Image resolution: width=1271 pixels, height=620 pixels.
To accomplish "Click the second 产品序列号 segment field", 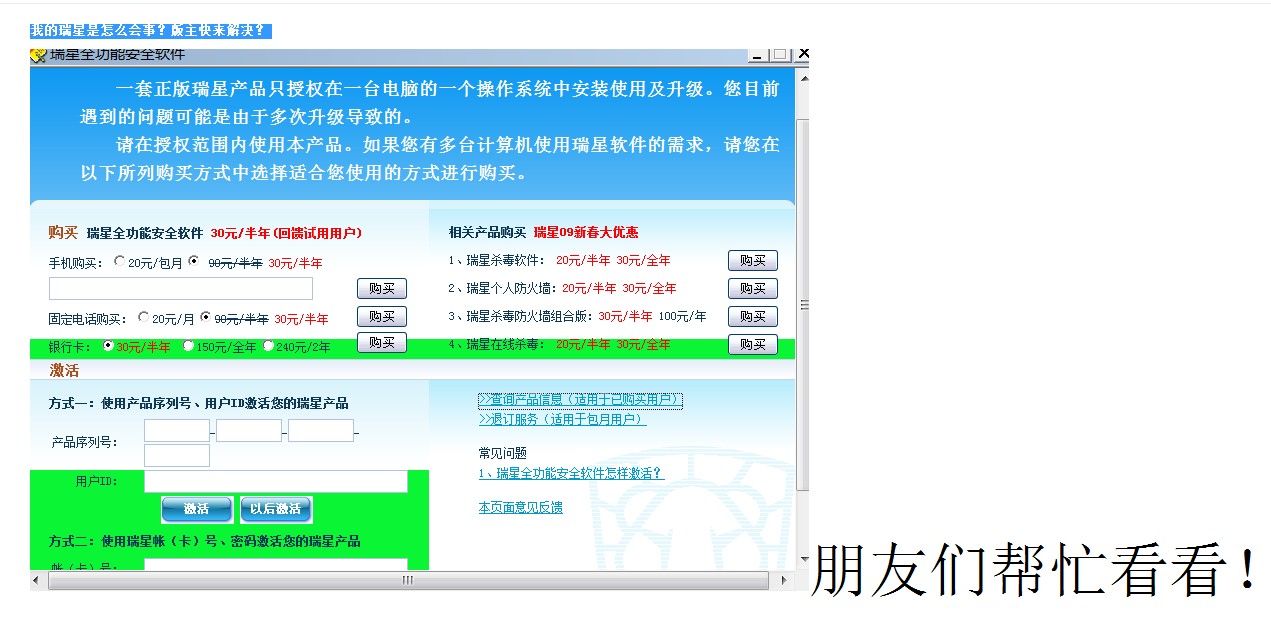I will click(x=249, y=431).
